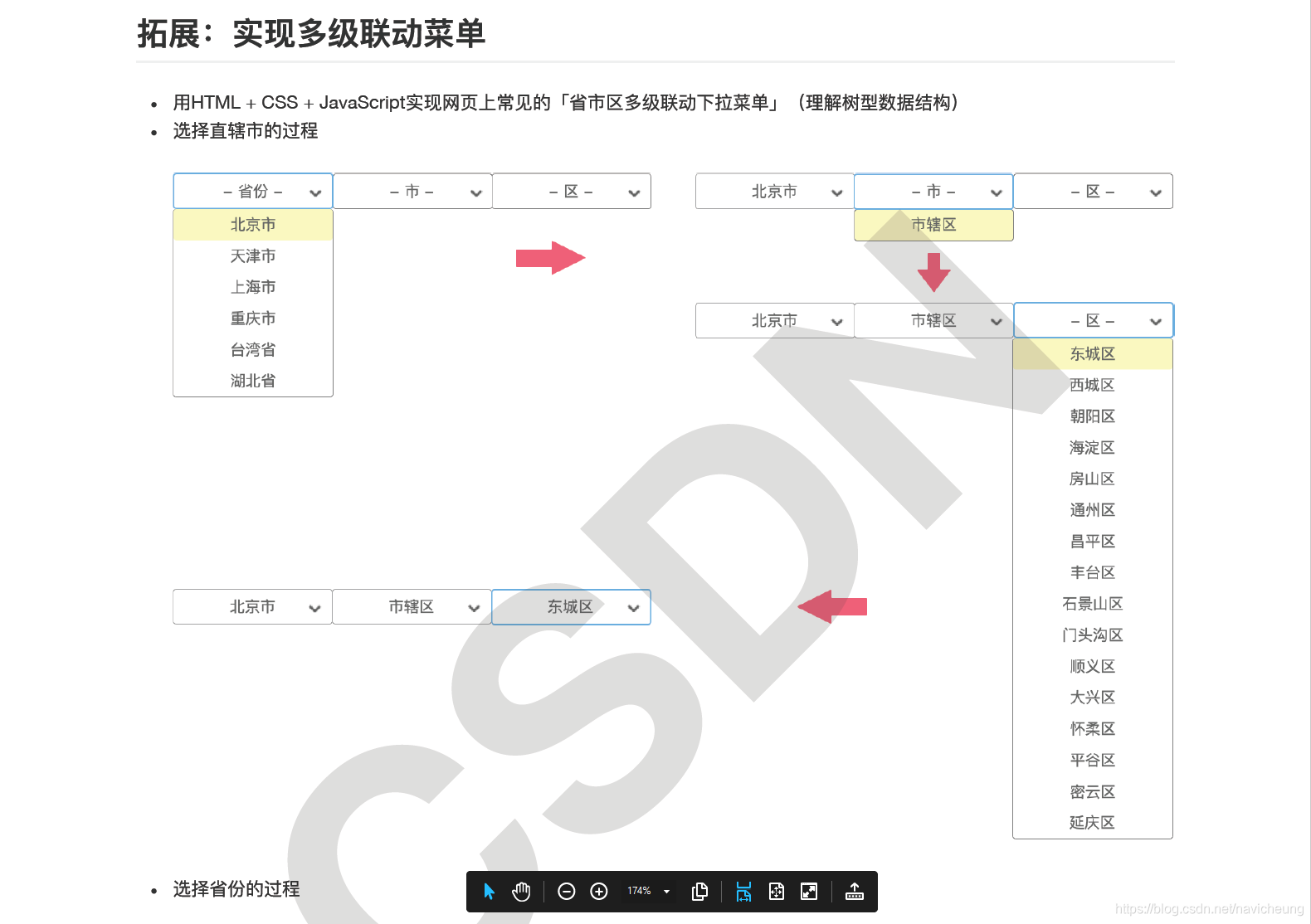
Task: Click the fit page icon
Action: [x=777, y=892]
